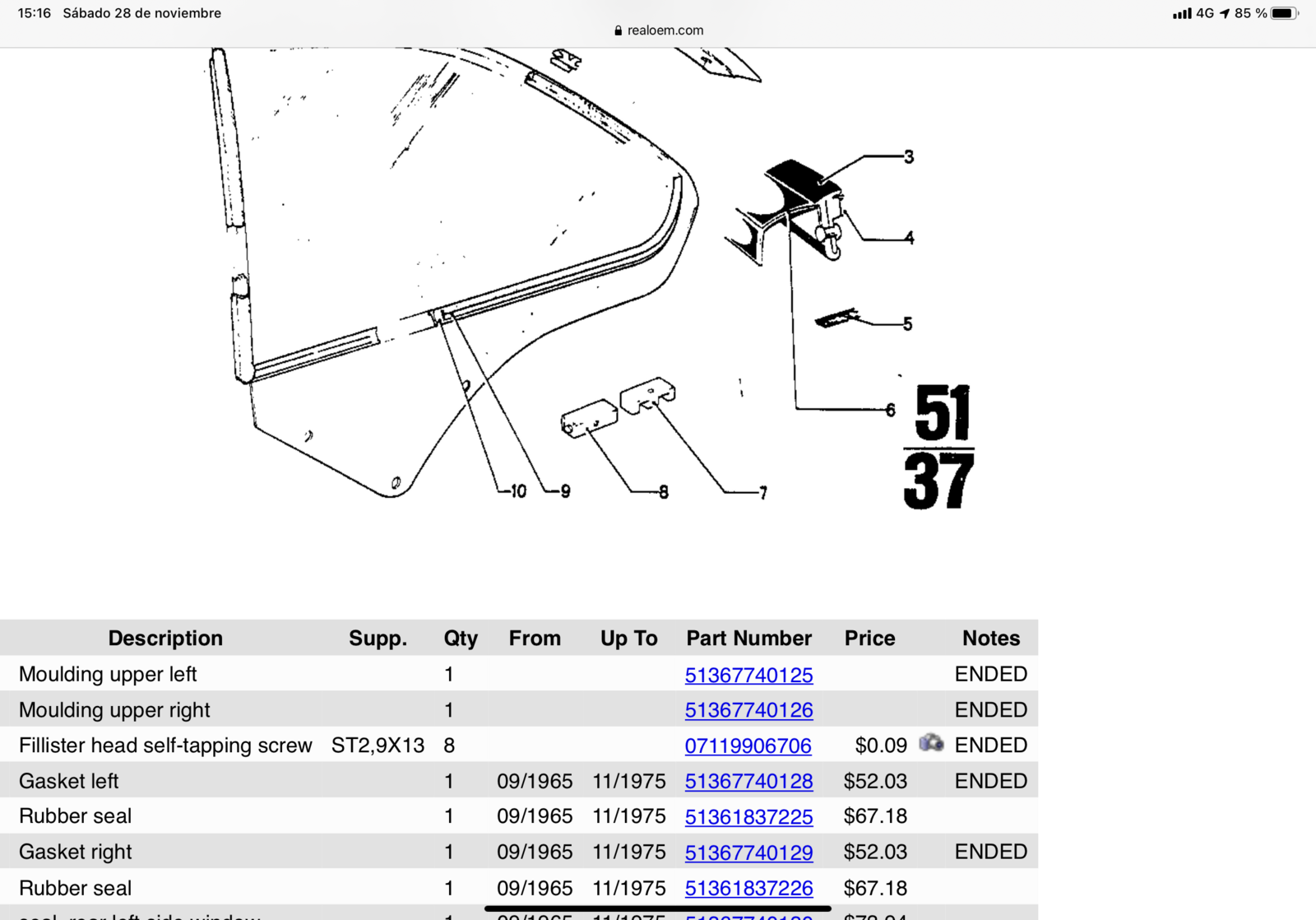Open Rubber seal part 51361837225
This screenshot has height=920, width=1316.
(x=748, y=817)
